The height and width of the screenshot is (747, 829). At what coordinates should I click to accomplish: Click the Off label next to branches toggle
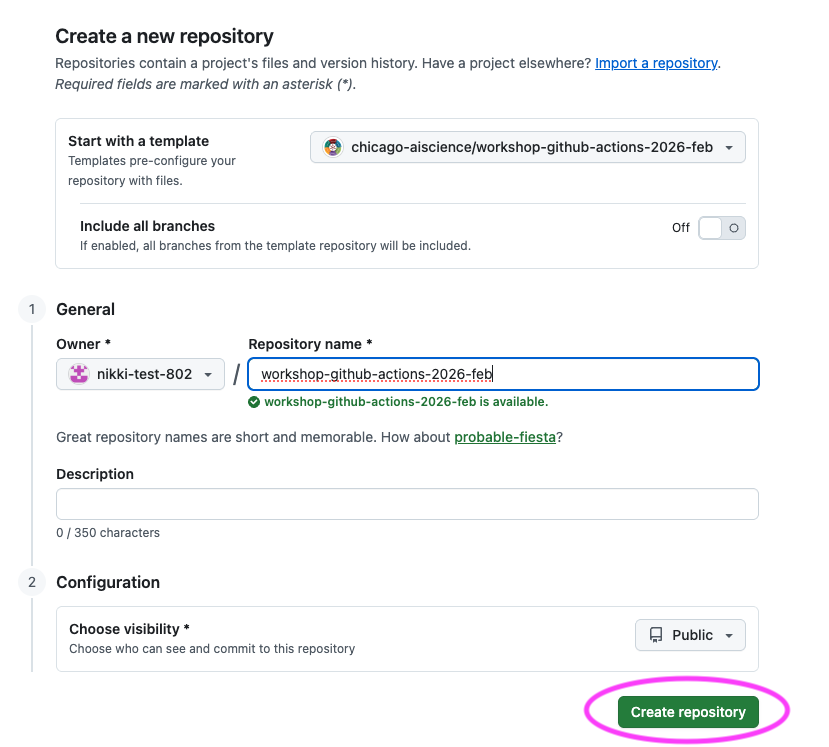[681, 227]
